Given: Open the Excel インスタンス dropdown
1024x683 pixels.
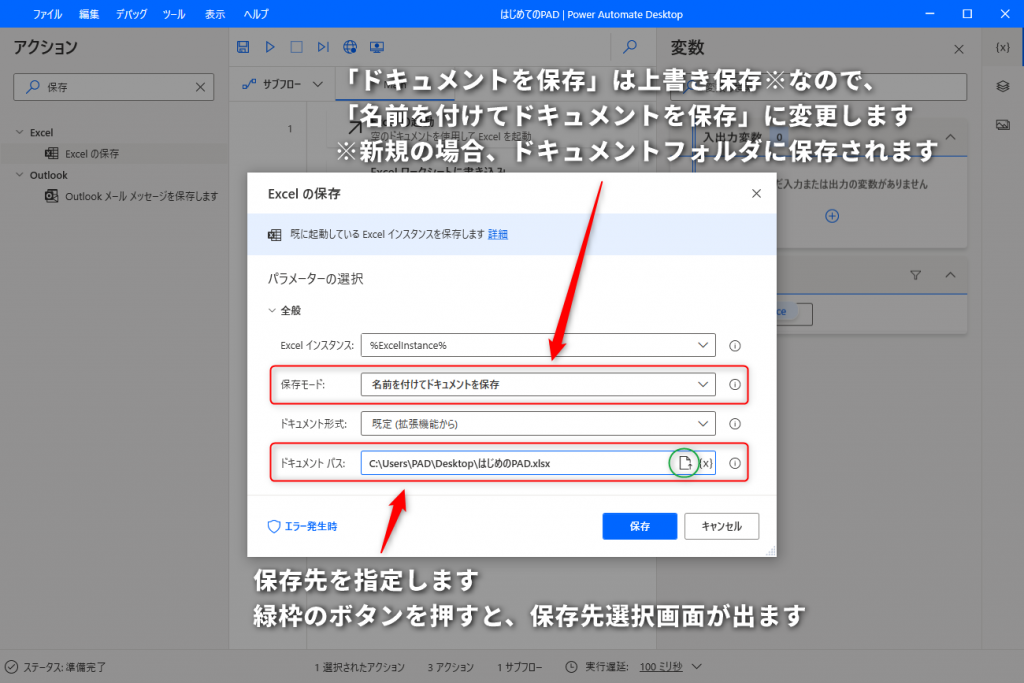Looking at the screenshot, I should pyautogui.click(x=538, y=345).
